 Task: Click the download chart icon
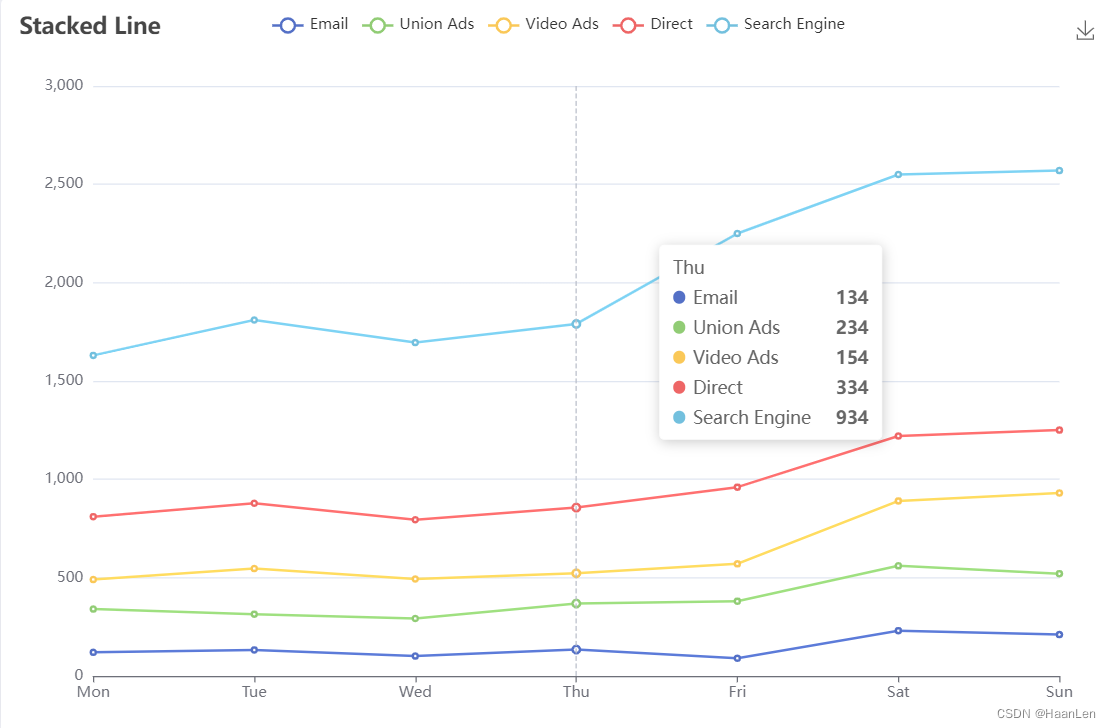pos(1085,31)
